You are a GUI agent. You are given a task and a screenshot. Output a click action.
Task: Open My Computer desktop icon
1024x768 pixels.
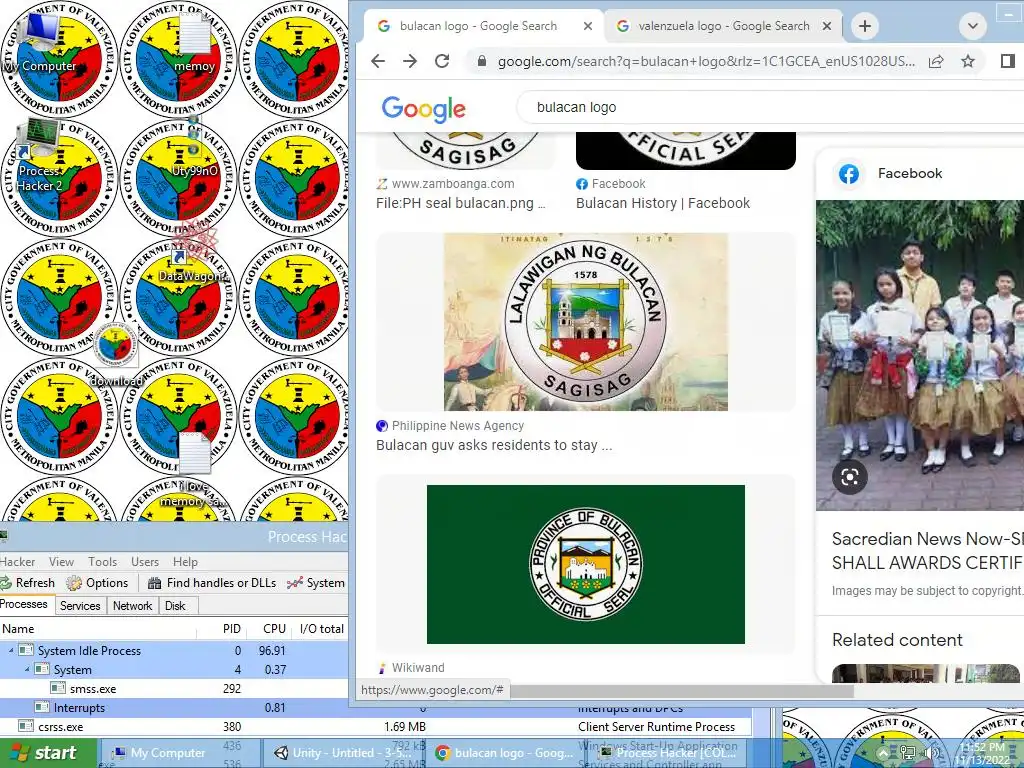pyautogui.click(x=40, y=40)
